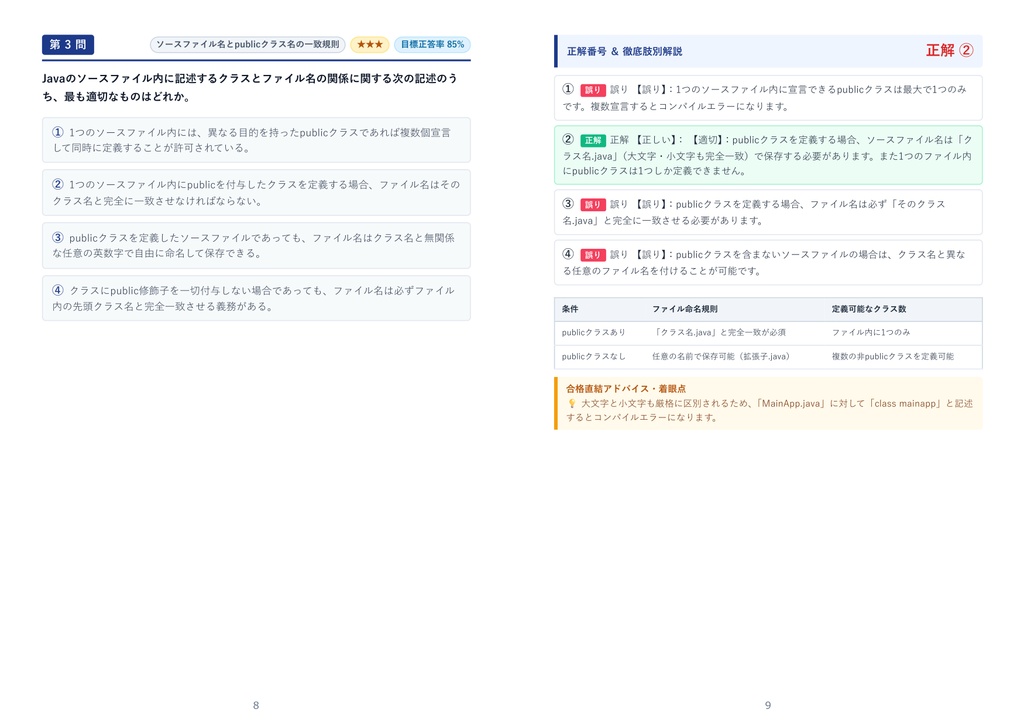Select answer option ② about matching file name
1024x727 pixels.
coord(256,193)
